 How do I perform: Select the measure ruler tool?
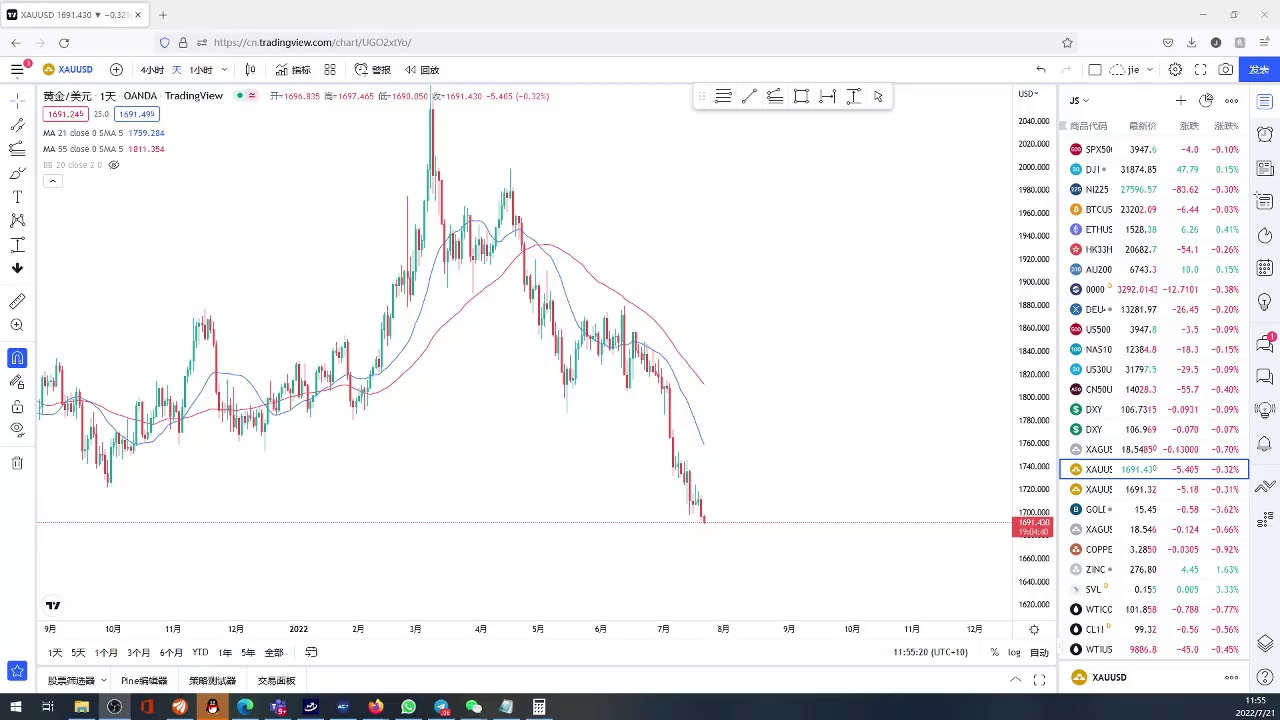[17, 301]
